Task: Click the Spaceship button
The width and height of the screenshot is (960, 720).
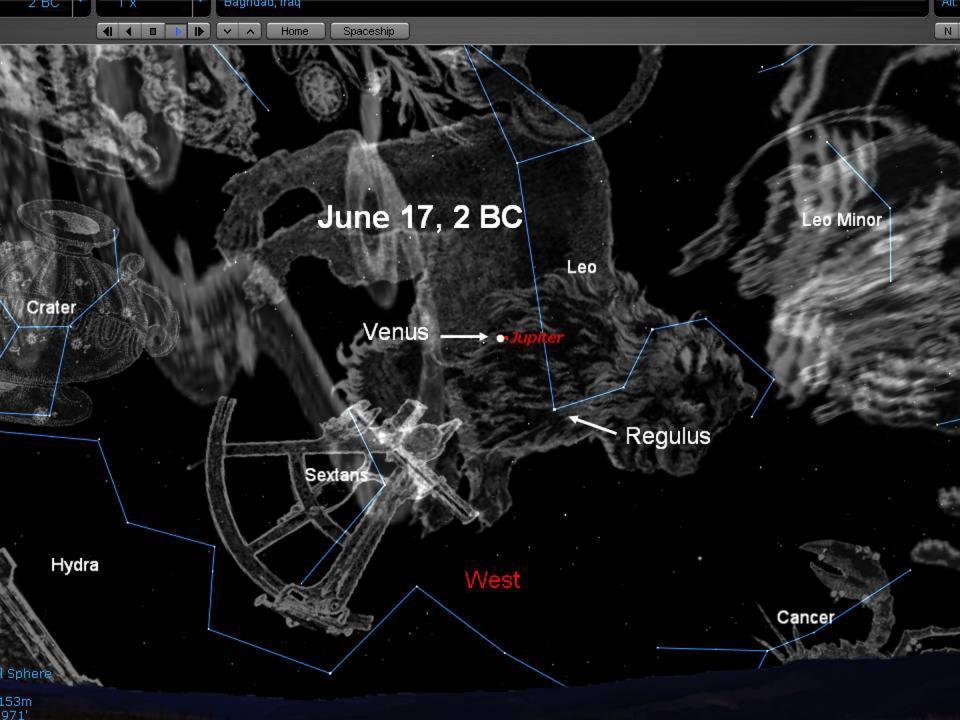Action: [369, 31]
